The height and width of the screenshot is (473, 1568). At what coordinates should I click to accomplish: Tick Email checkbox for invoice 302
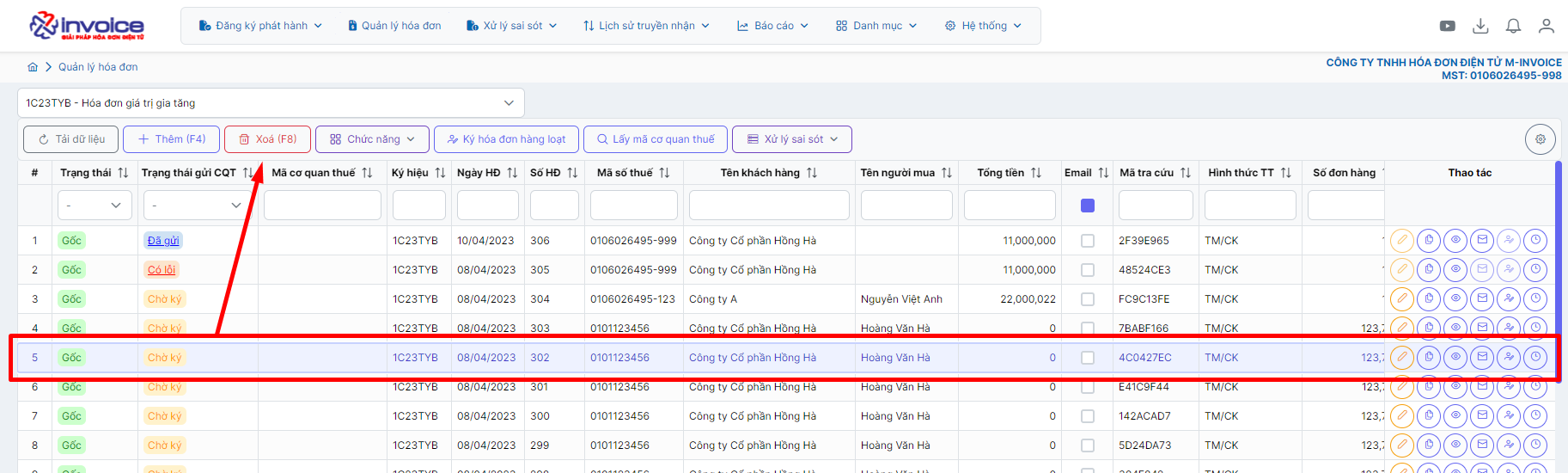click(x=1088, y=358)
